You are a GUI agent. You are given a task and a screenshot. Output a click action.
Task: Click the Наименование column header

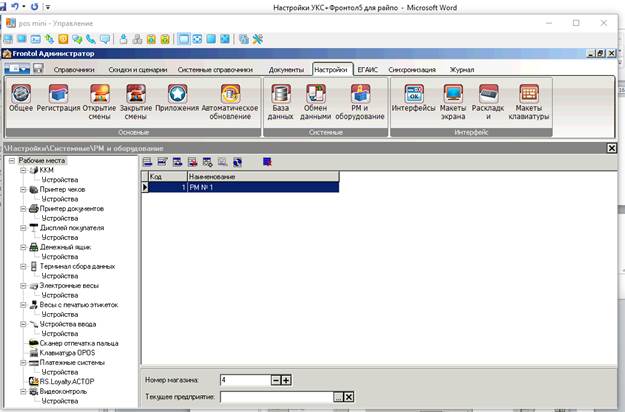(x=263, y=176)
